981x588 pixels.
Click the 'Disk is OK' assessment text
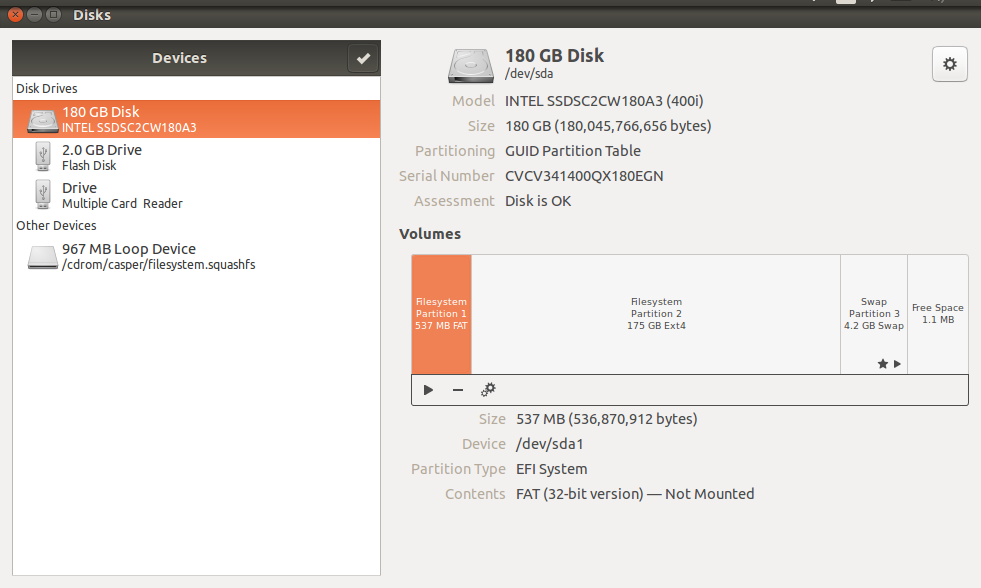[x=538, y=201]
